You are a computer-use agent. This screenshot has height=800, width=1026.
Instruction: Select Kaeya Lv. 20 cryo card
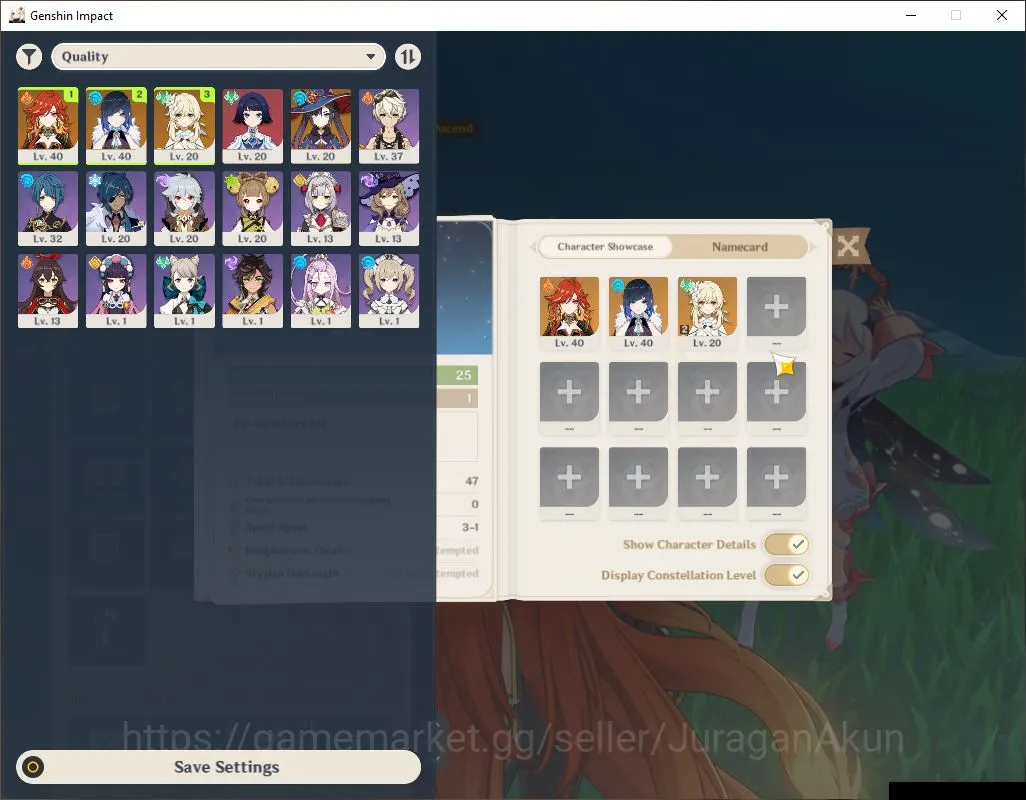pyautogui.click(x=116, y=208)
